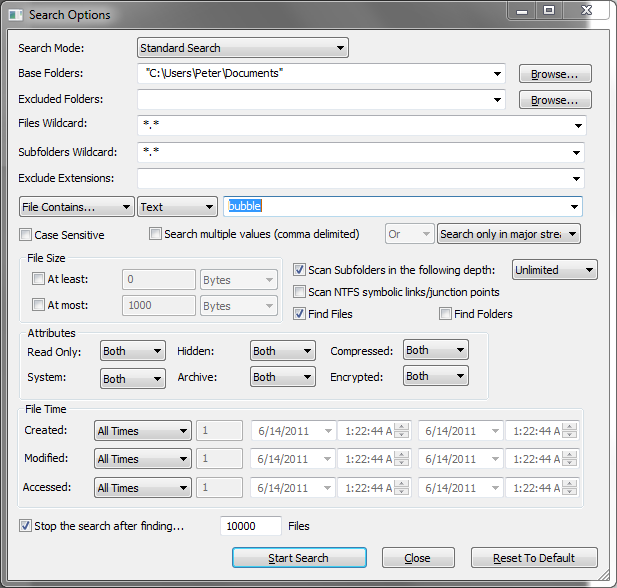617x588 pixels.
Task: Browse for Base Folders
Action: (x=555, y=74)
